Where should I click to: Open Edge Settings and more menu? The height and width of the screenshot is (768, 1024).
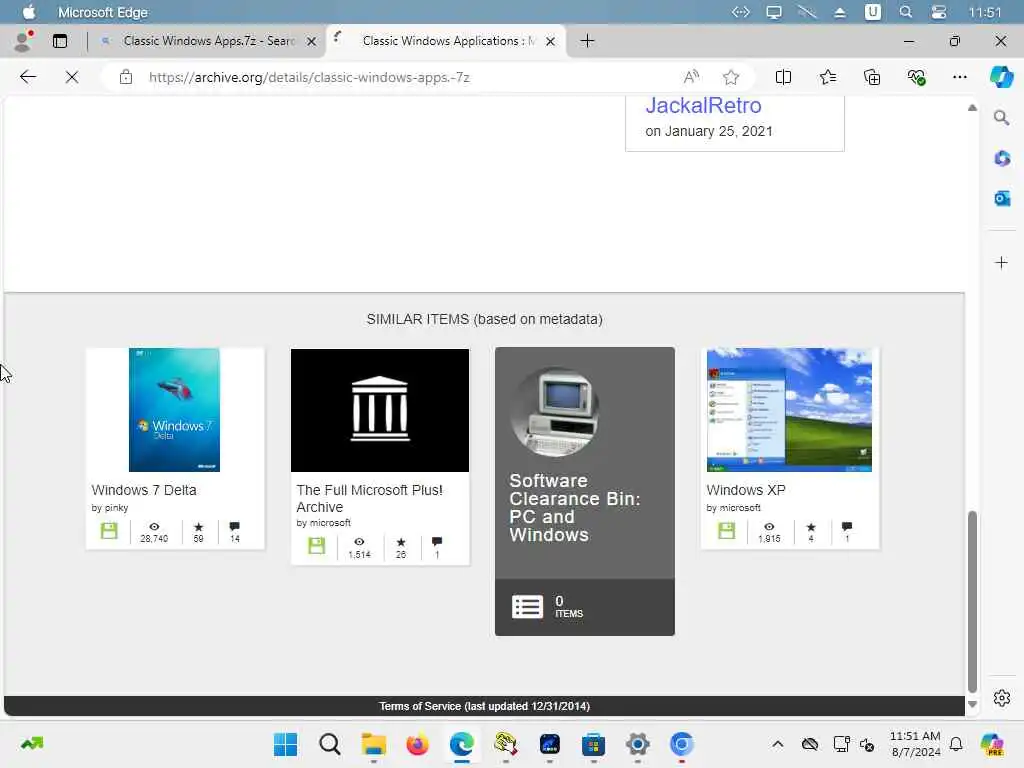(959, 77)
